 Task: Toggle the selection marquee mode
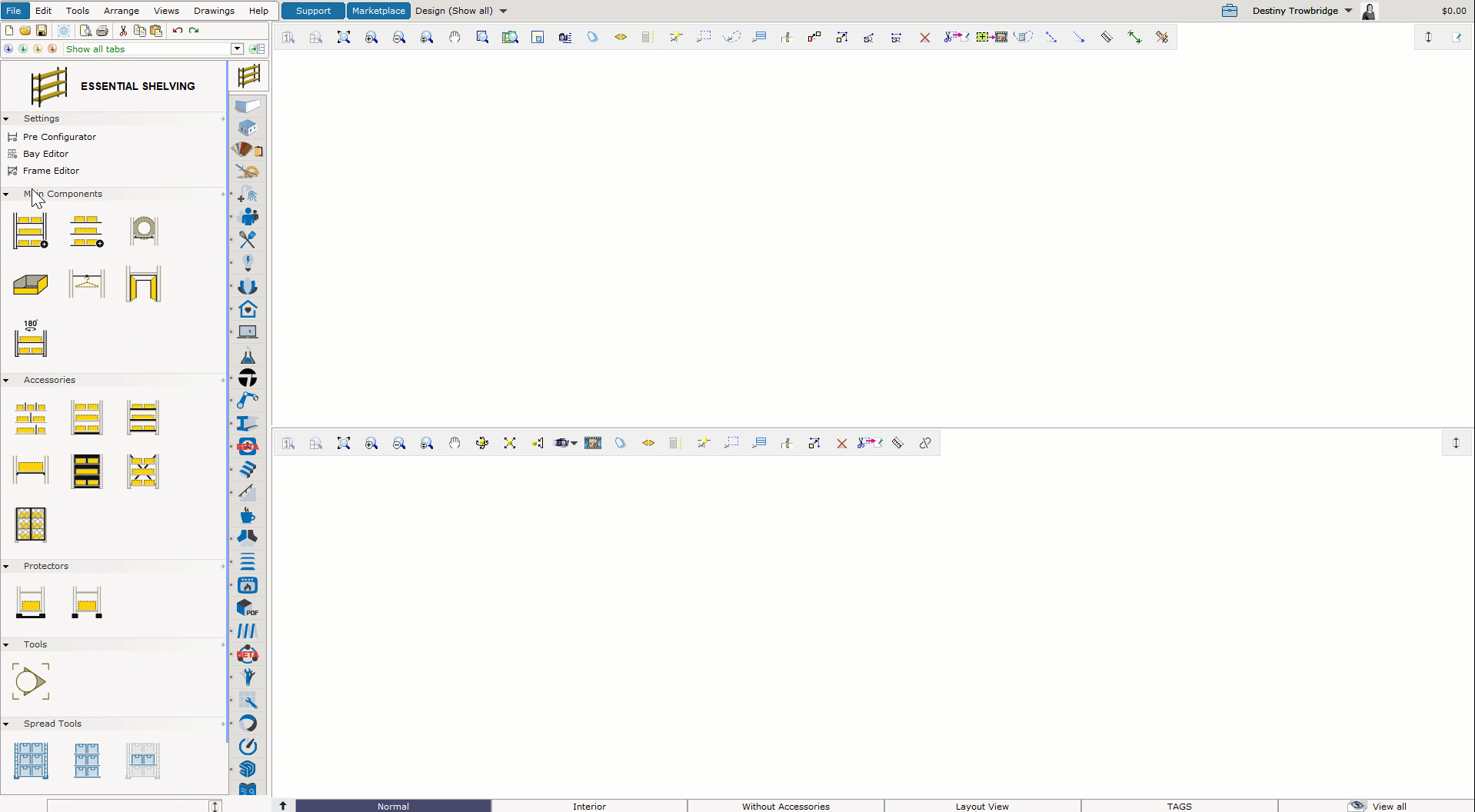[704, 36]
